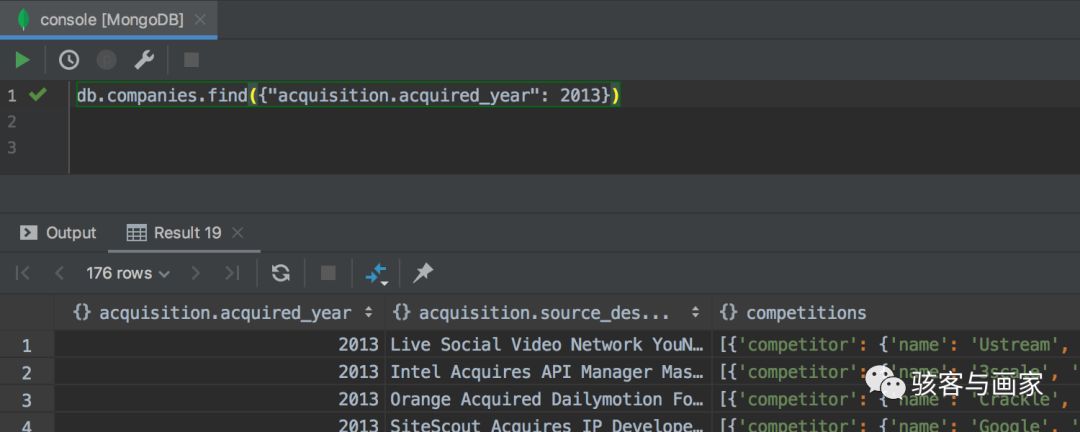Go to next page of results

pyautogui.click(x=196, y=274)
